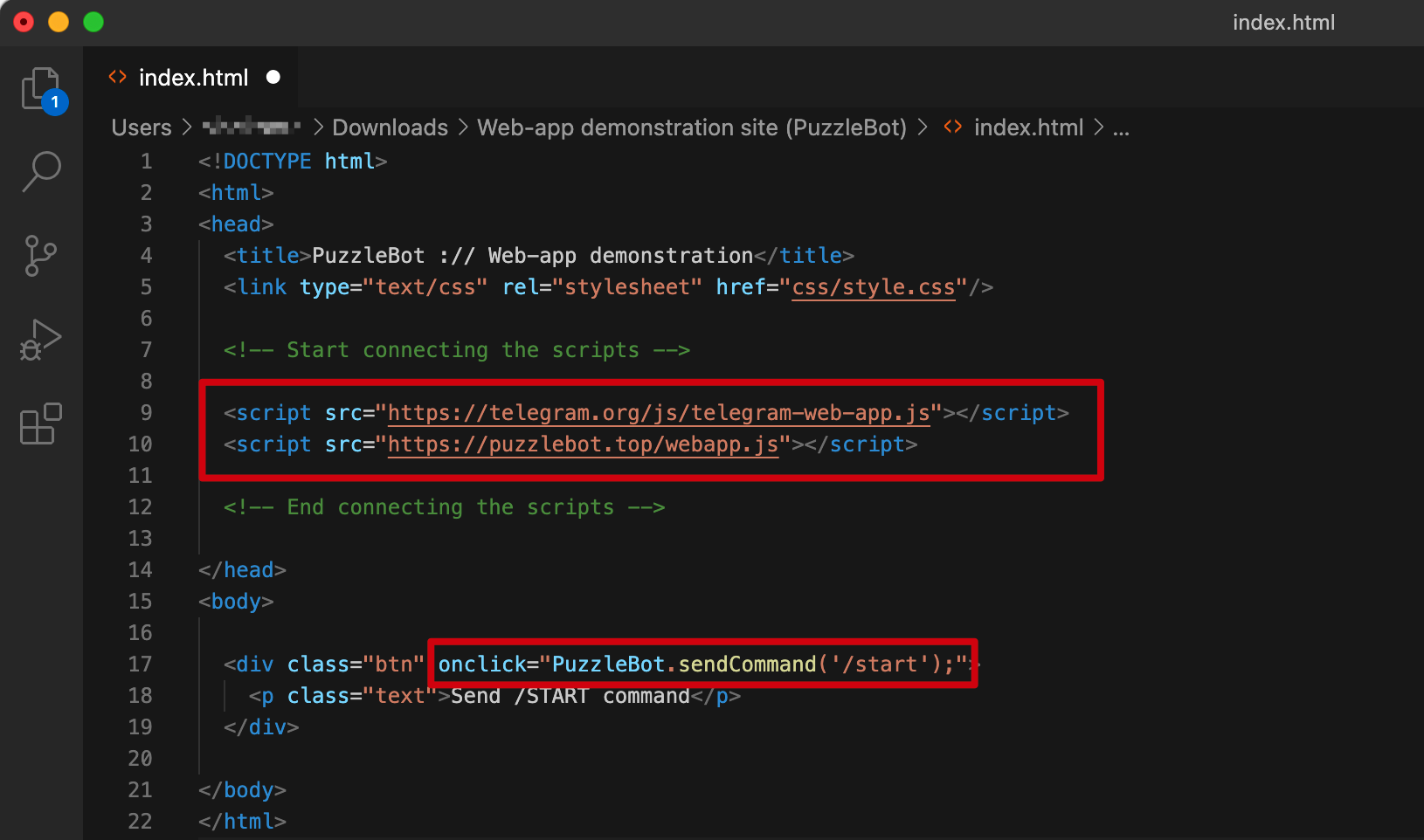Image resolution: width=1424 pixels, height=840 pixels.
Task: Open the Extensions view
Action: click(x=41, y=423)
